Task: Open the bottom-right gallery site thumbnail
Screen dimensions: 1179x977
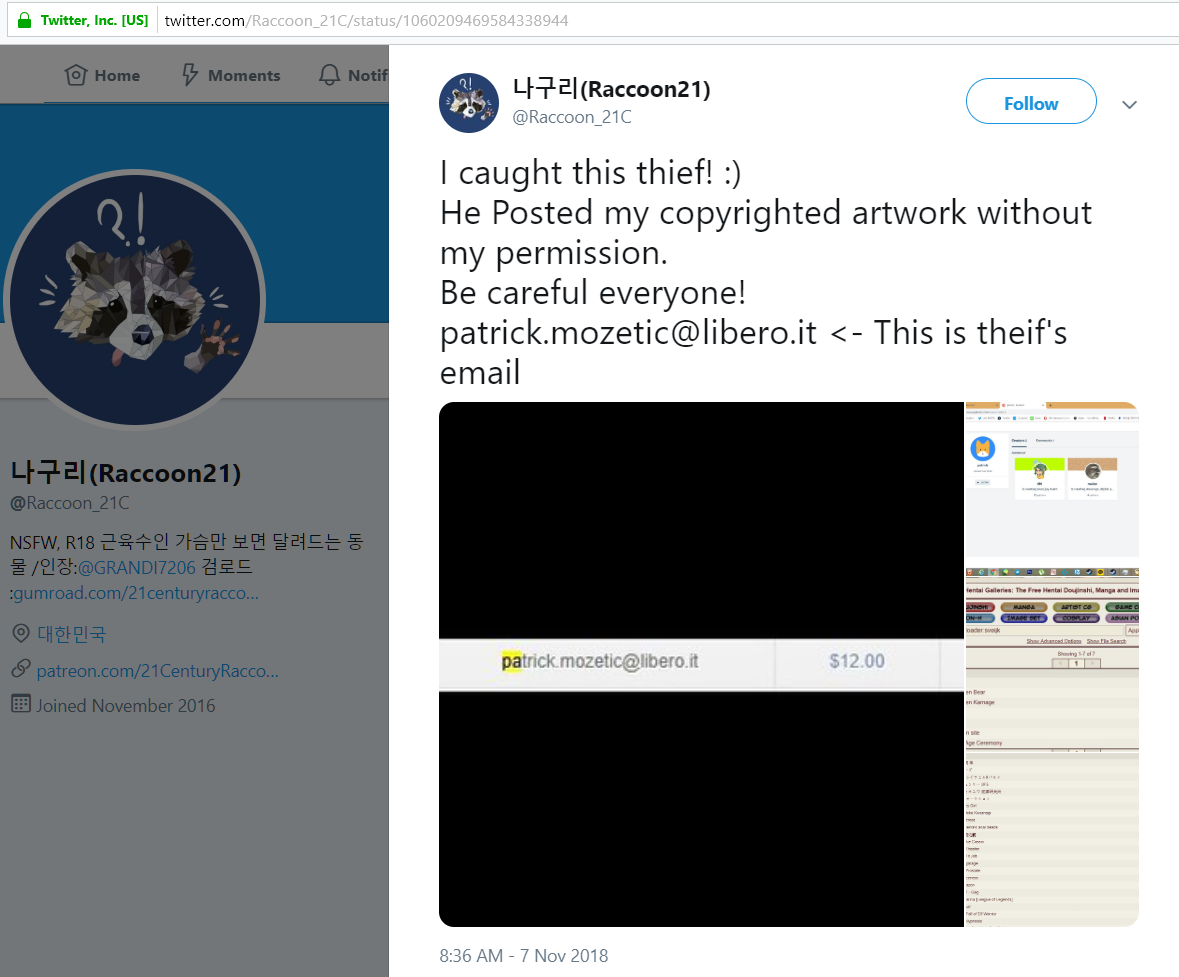Action: click(1052, 748)
